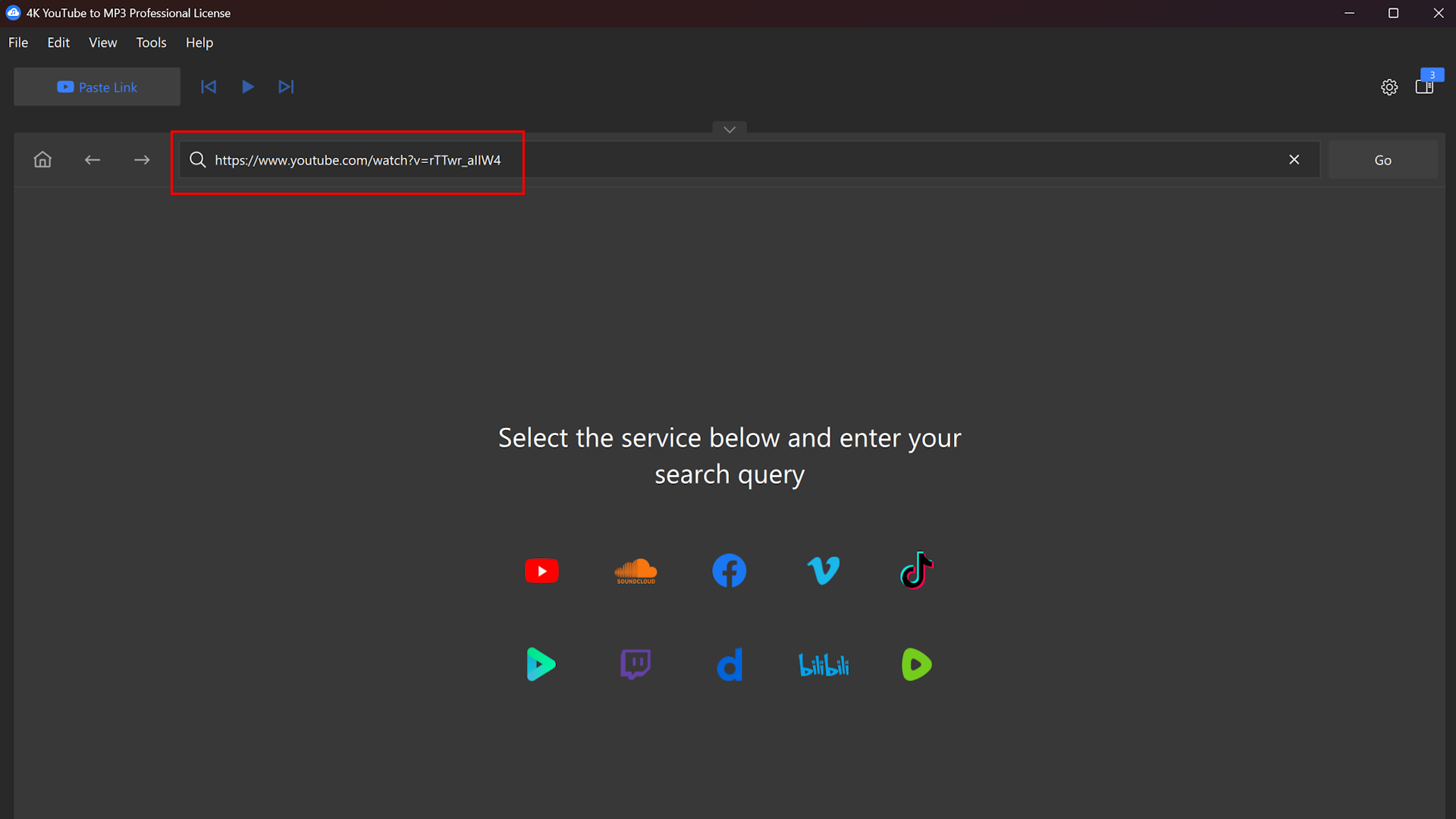This screenshot has width=1456, height=819.
Task: Select the SoundCloud service icon
Action: 635,571
